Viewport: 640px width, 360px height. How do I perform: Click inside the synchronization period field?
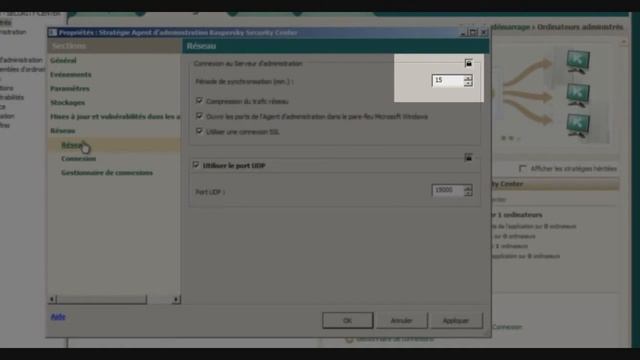point(448,80)
